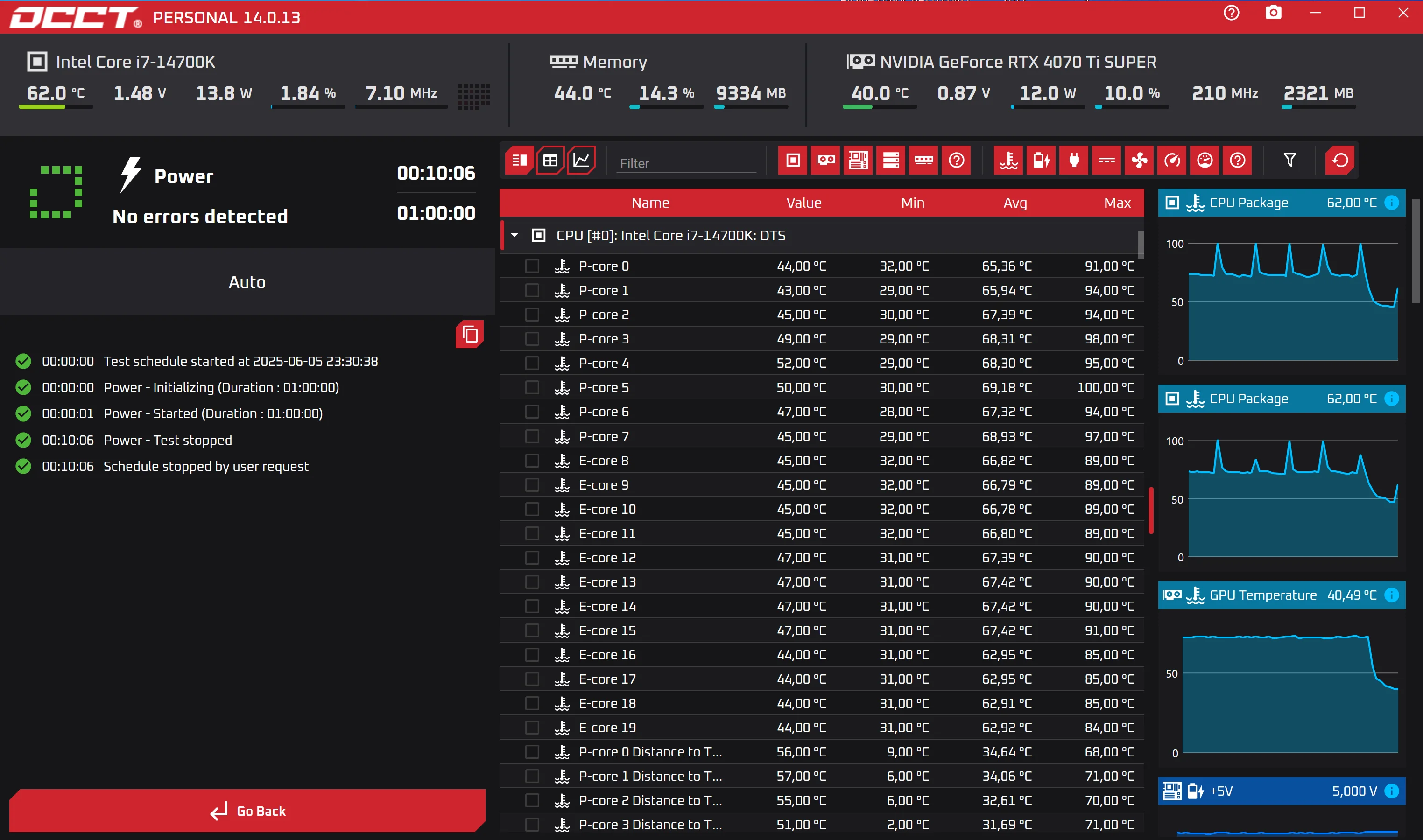Toggle the temperature sensor filter icon
Image resolution: width=1423 pixels, height=840 pixels.
1008,161
